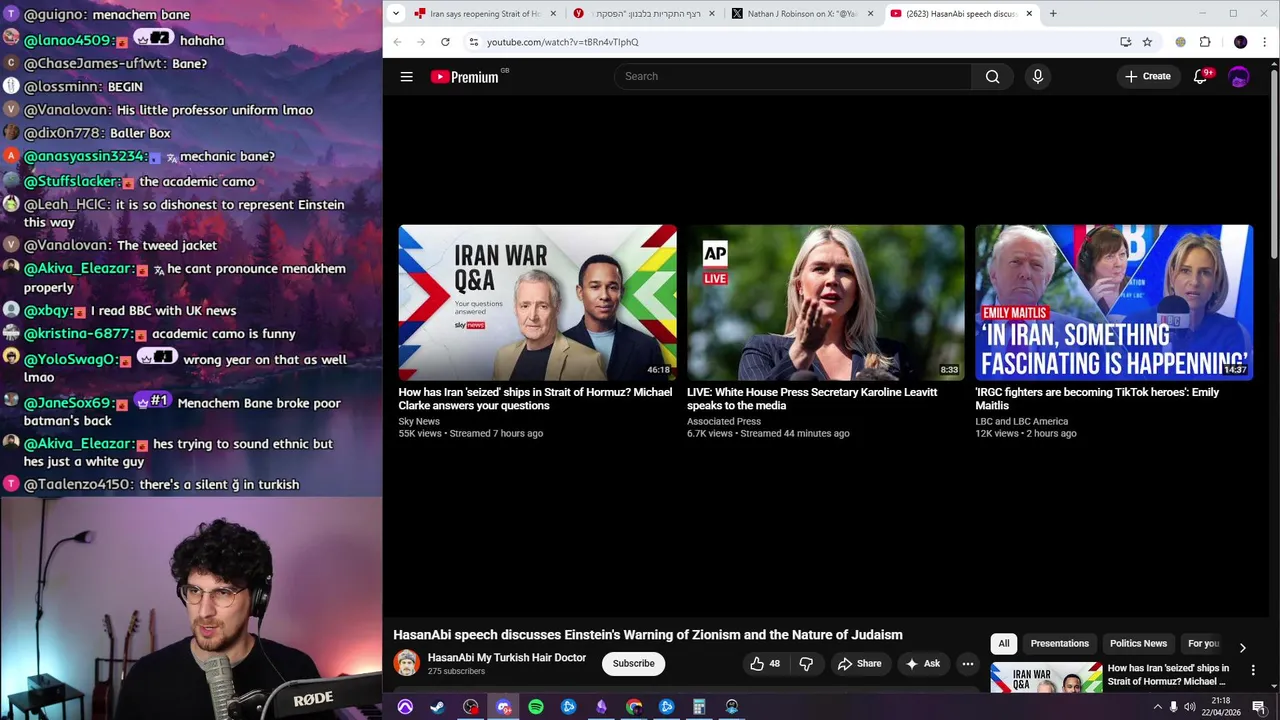1280x720 pixels.
Task: Dislike the video with thumbs down
Action: (806, 663)
